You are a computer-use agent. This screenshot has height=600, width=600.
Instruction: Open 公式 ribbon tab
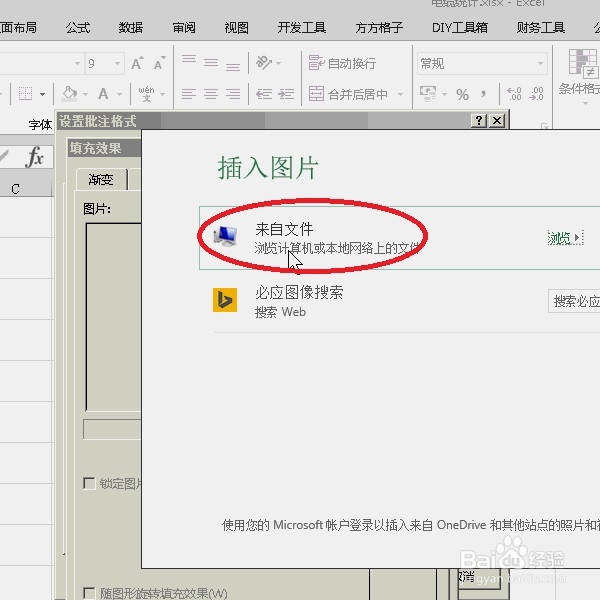point(78,28)
